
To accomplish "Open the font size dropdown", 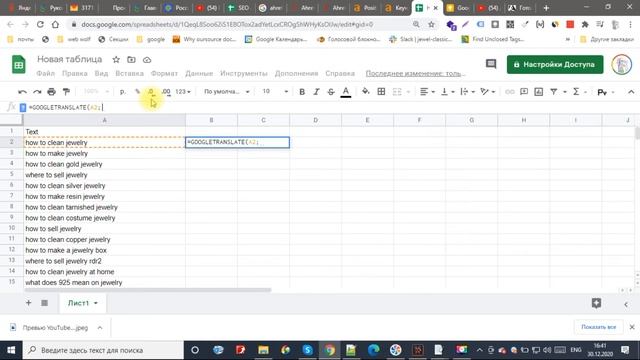I will click(x=276, y=92).
